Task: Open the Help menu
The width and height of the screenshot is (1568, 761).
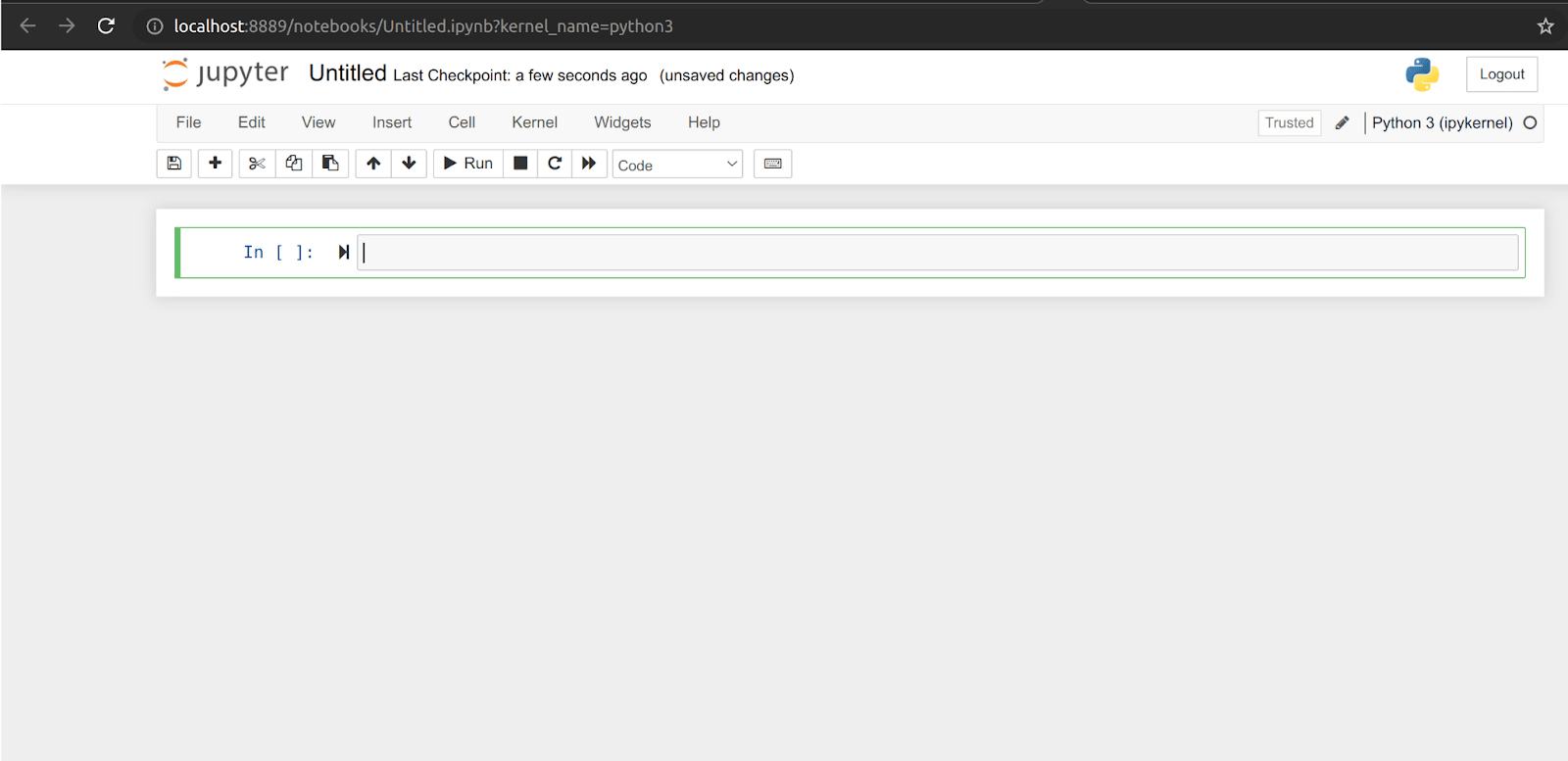Action: point(704,122)
